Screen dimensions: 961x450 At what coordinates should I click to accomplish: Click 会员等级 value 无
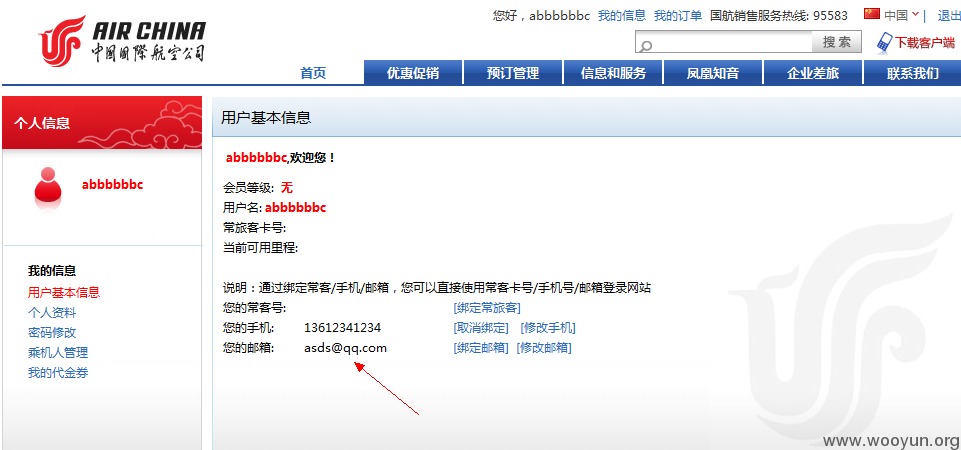[x=287, y=188]
